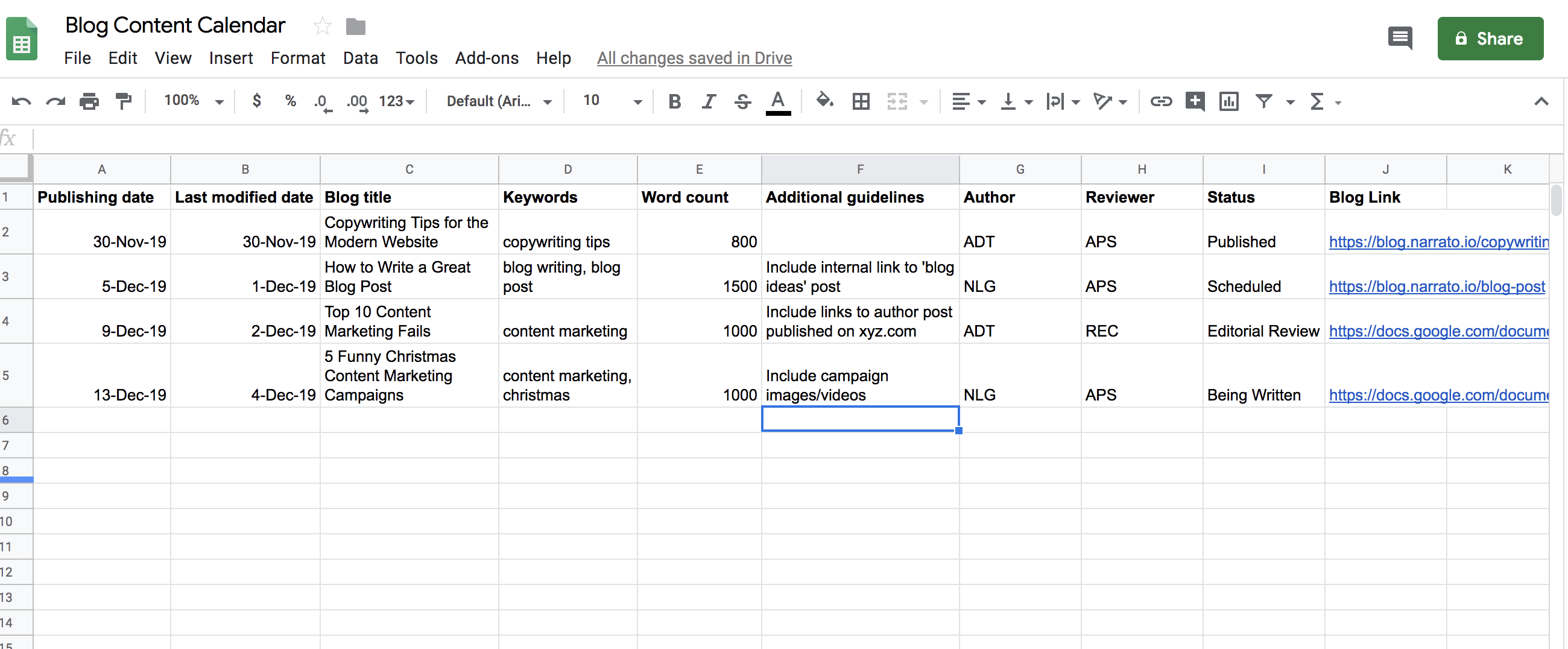Open the font size dropdown
The image size is (1568, 649).
tap(637, 101)
